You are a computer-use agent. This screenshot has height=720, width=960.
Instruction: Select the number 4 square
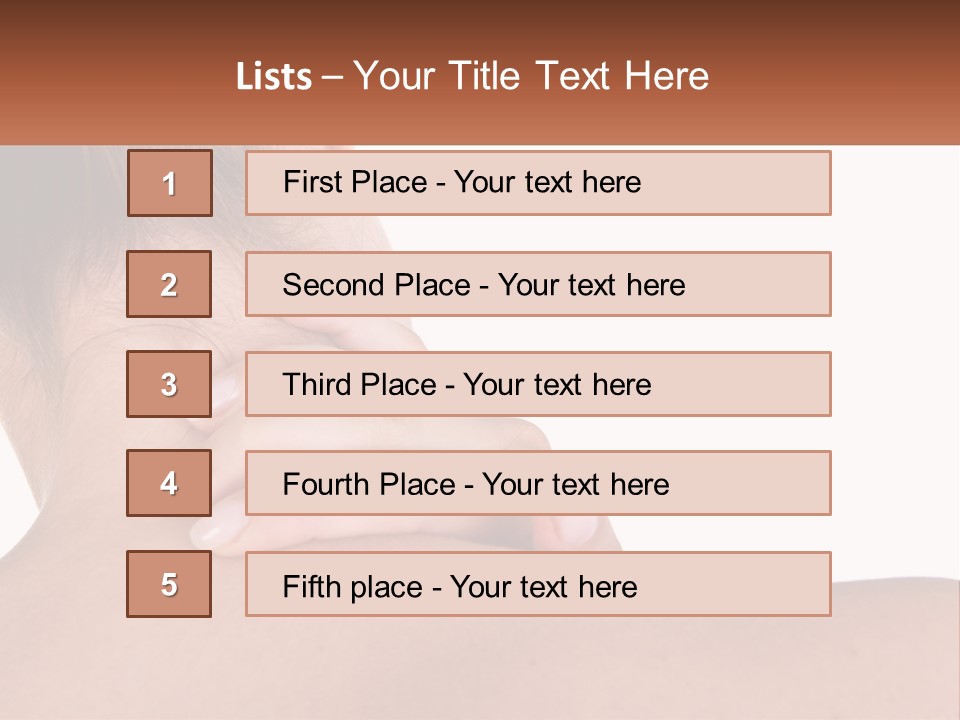click(x=169, y=484)
